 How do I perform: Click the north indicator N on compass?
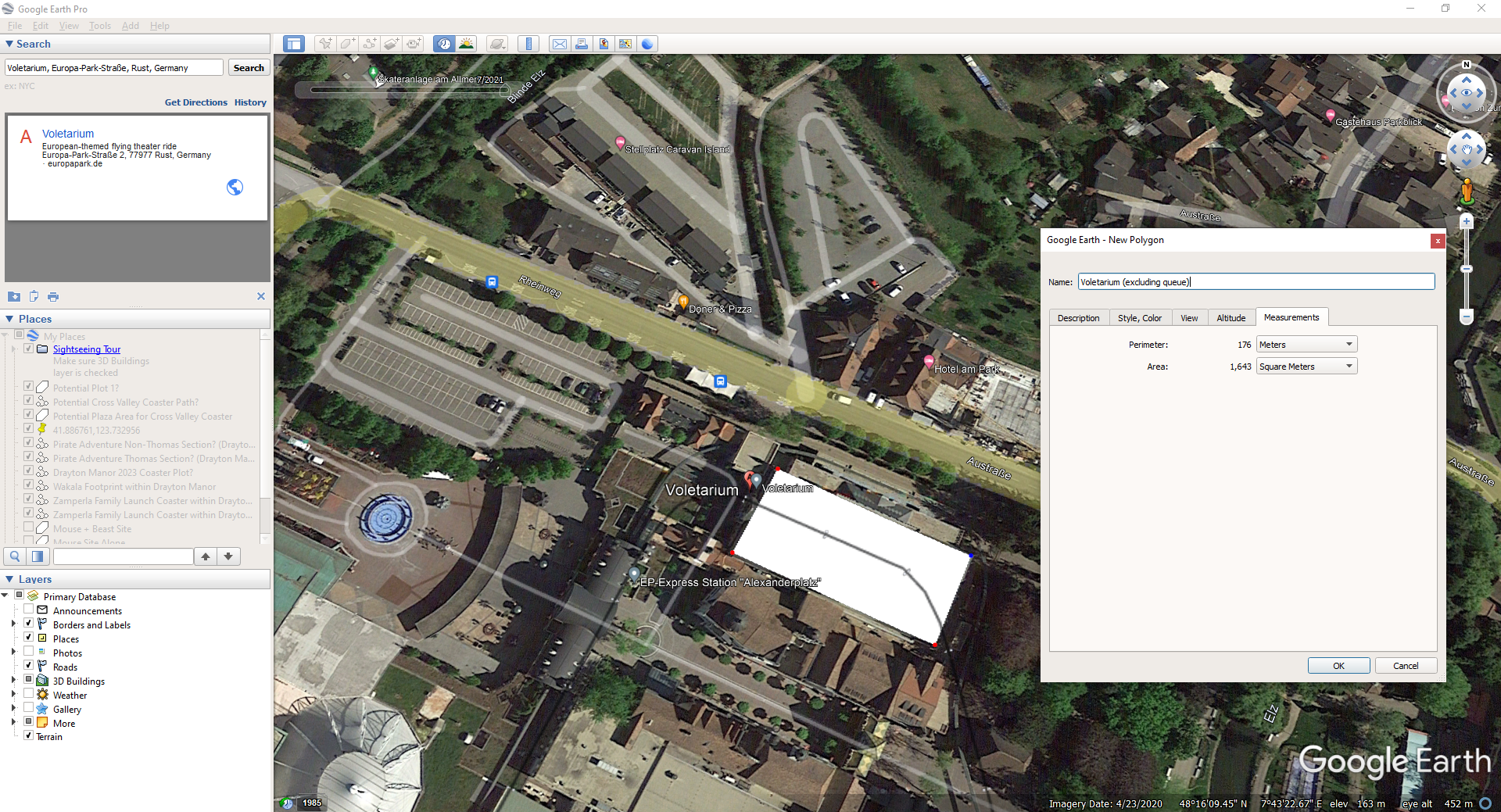click(1467, 65)
